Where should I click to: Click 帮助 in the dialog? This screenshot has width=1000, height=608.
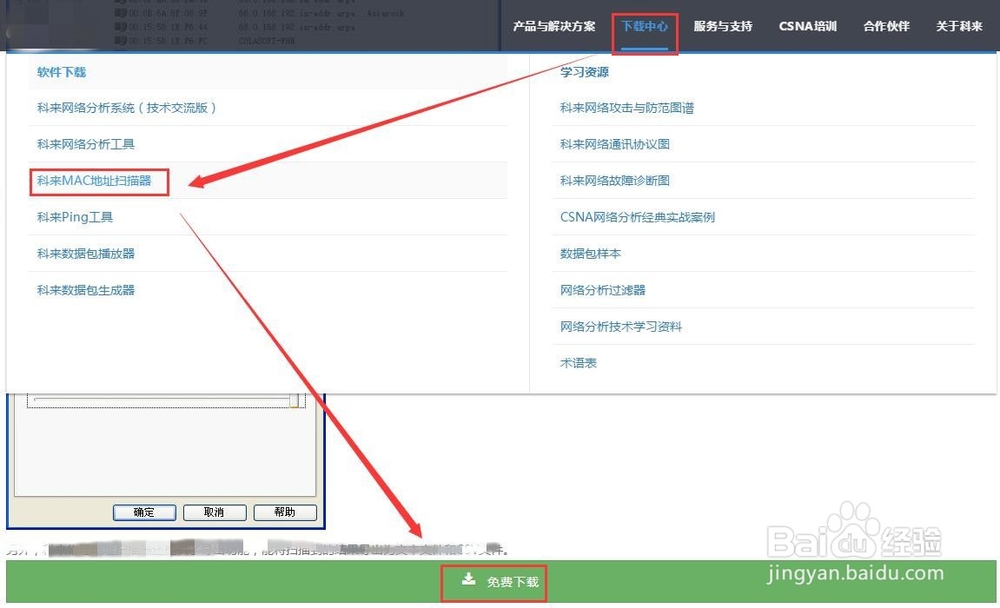coord(285,512)
